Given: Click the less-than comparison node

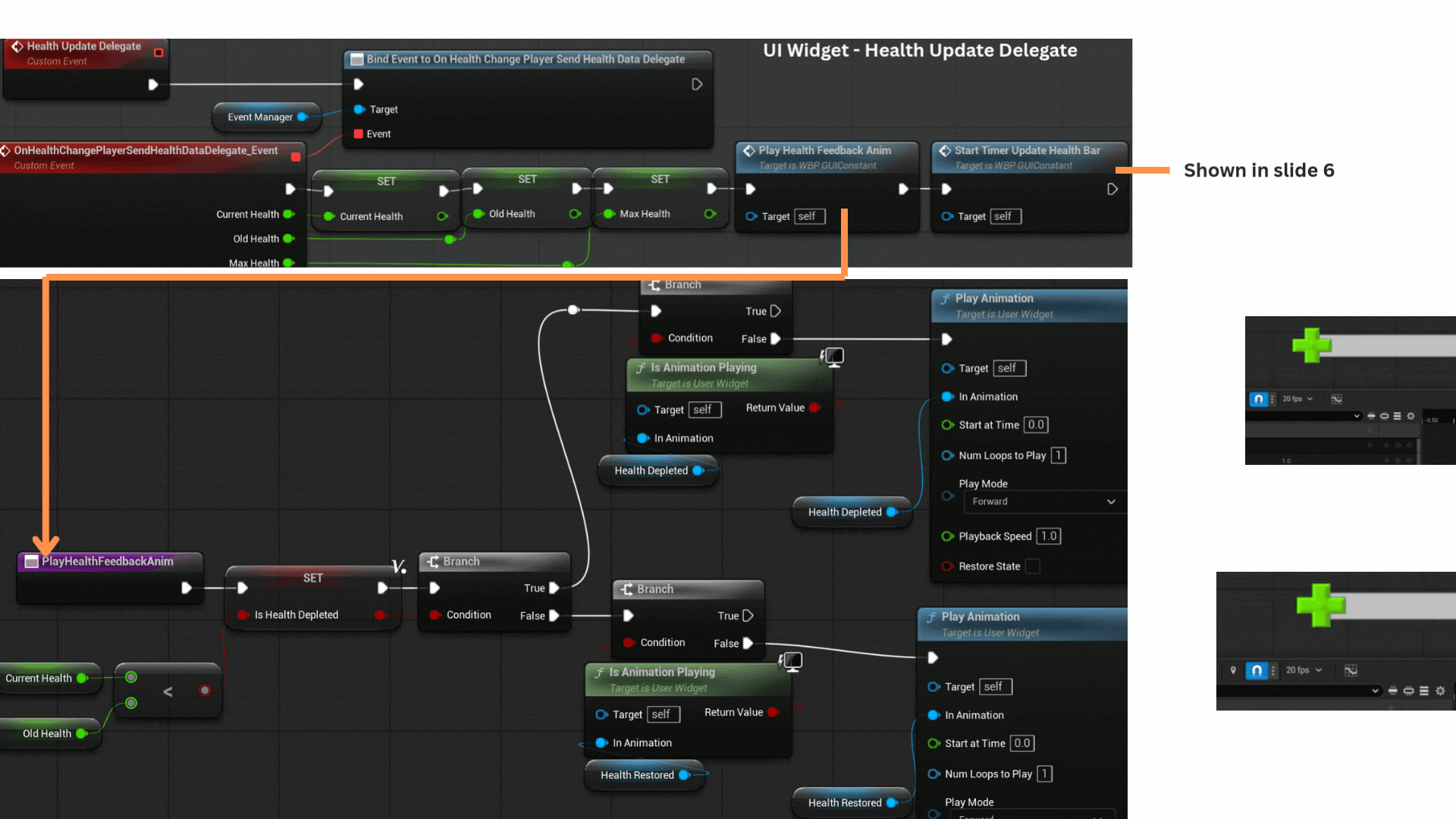Looking at the screenshot, I should point(168,691).
